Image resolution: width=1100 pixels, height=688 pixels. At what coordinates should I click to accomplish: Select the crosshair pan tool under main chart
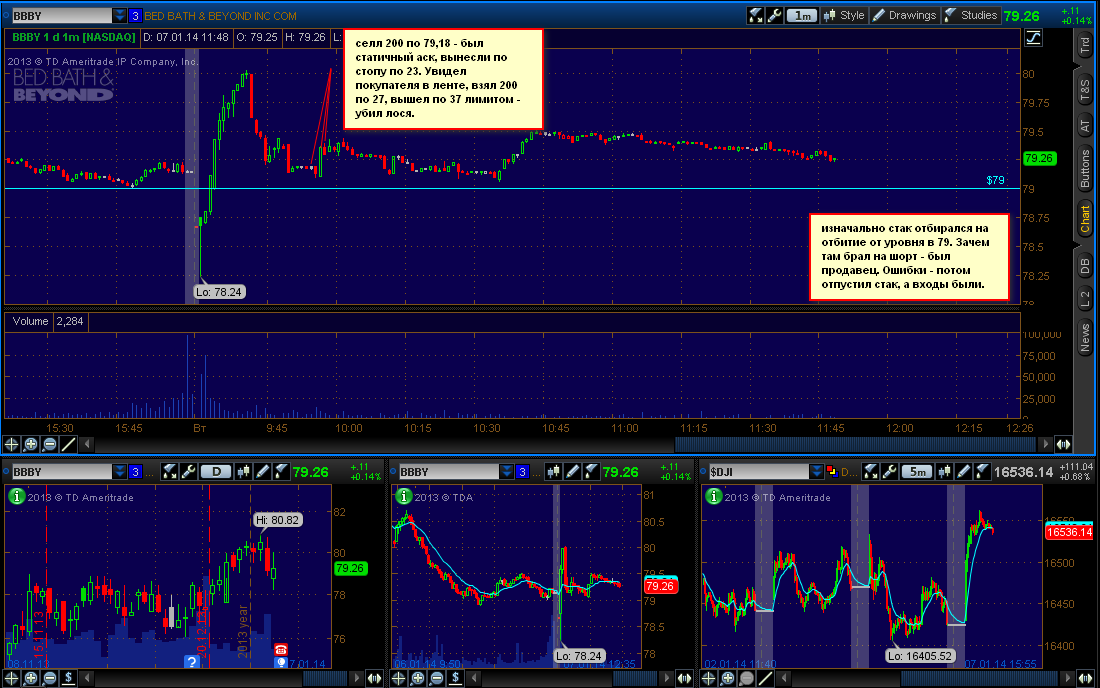(11, 444)
